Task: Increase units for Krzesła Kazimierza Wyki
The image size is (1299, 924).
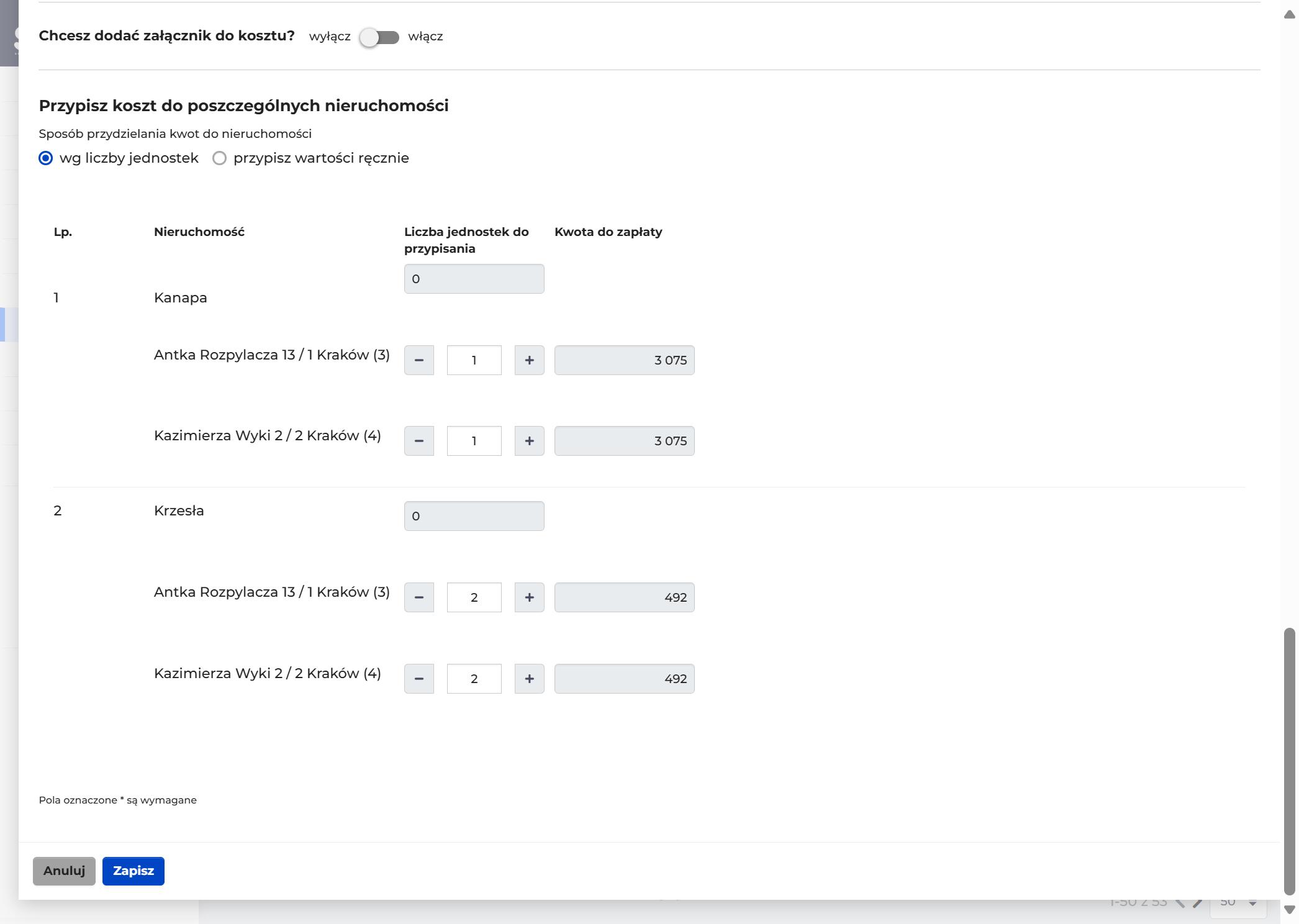Action: tap(530, 679)
